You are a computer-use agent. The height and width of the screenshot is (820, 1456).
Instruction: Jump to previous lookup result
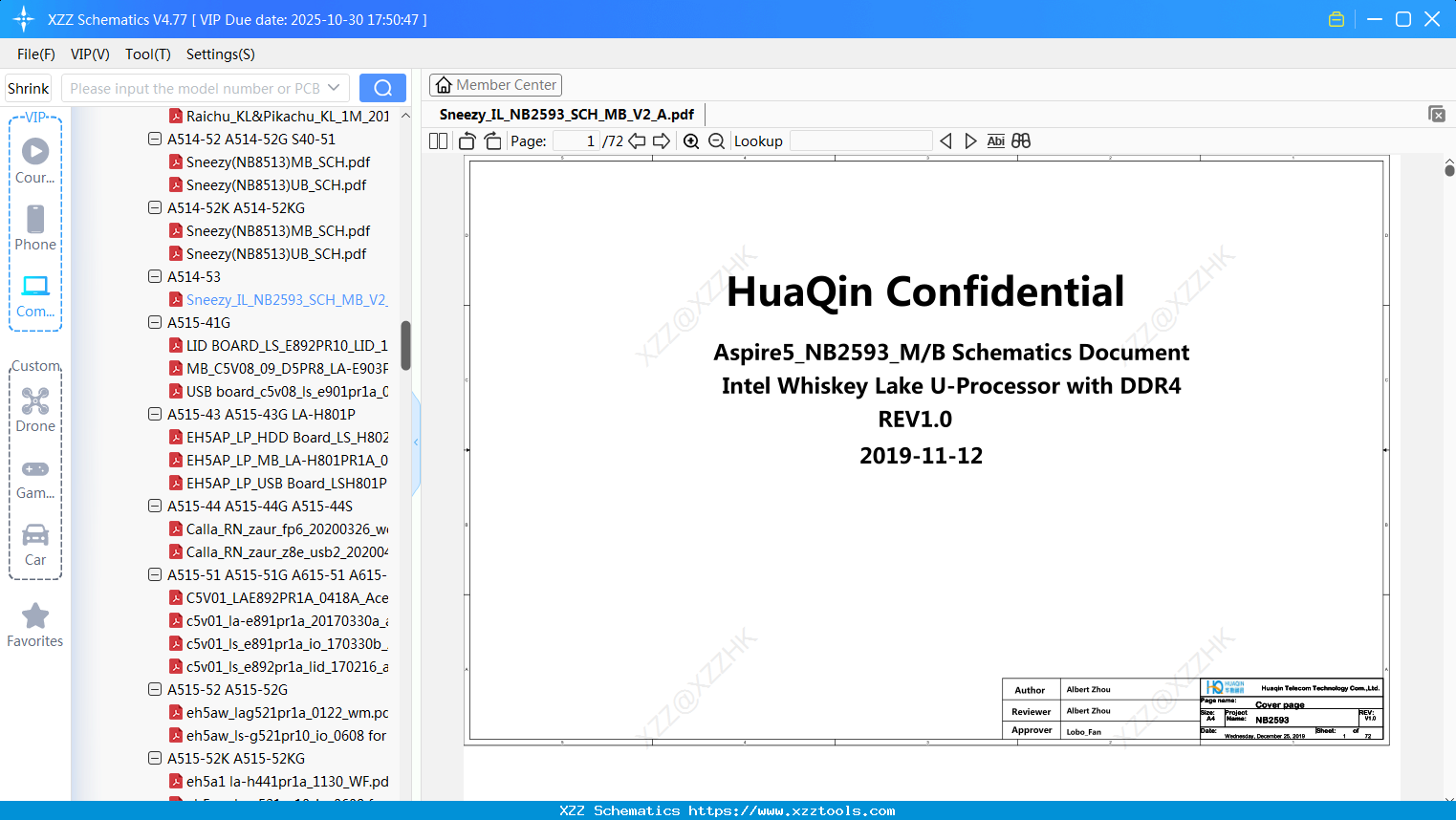(945, 141)
